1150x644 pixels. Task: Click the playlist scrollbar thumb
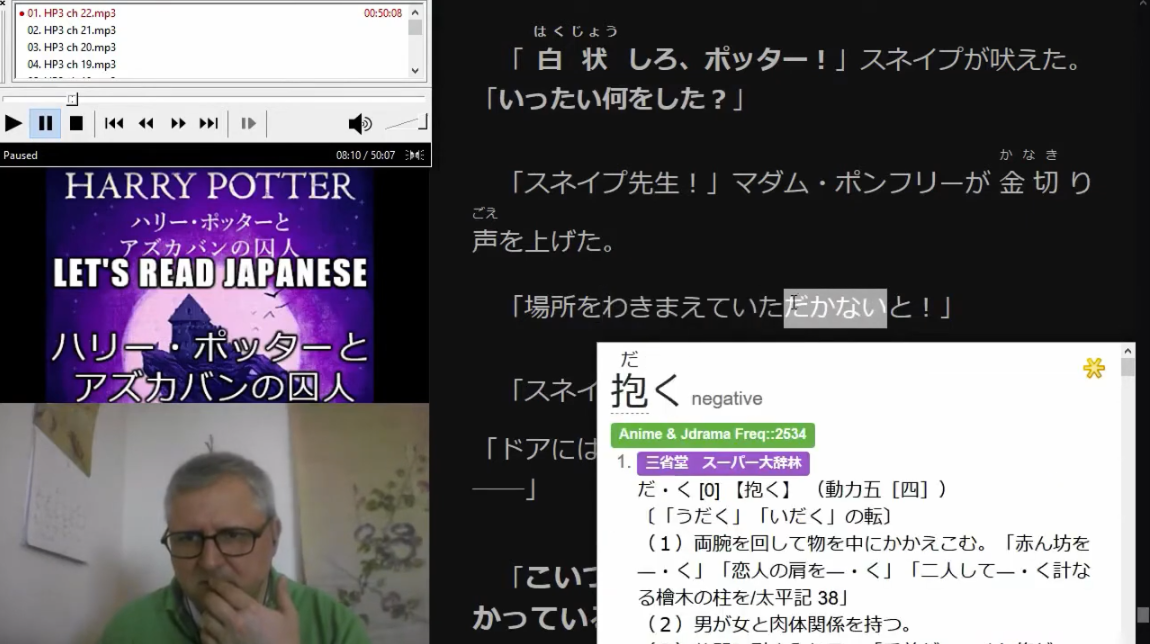[415, 27]
